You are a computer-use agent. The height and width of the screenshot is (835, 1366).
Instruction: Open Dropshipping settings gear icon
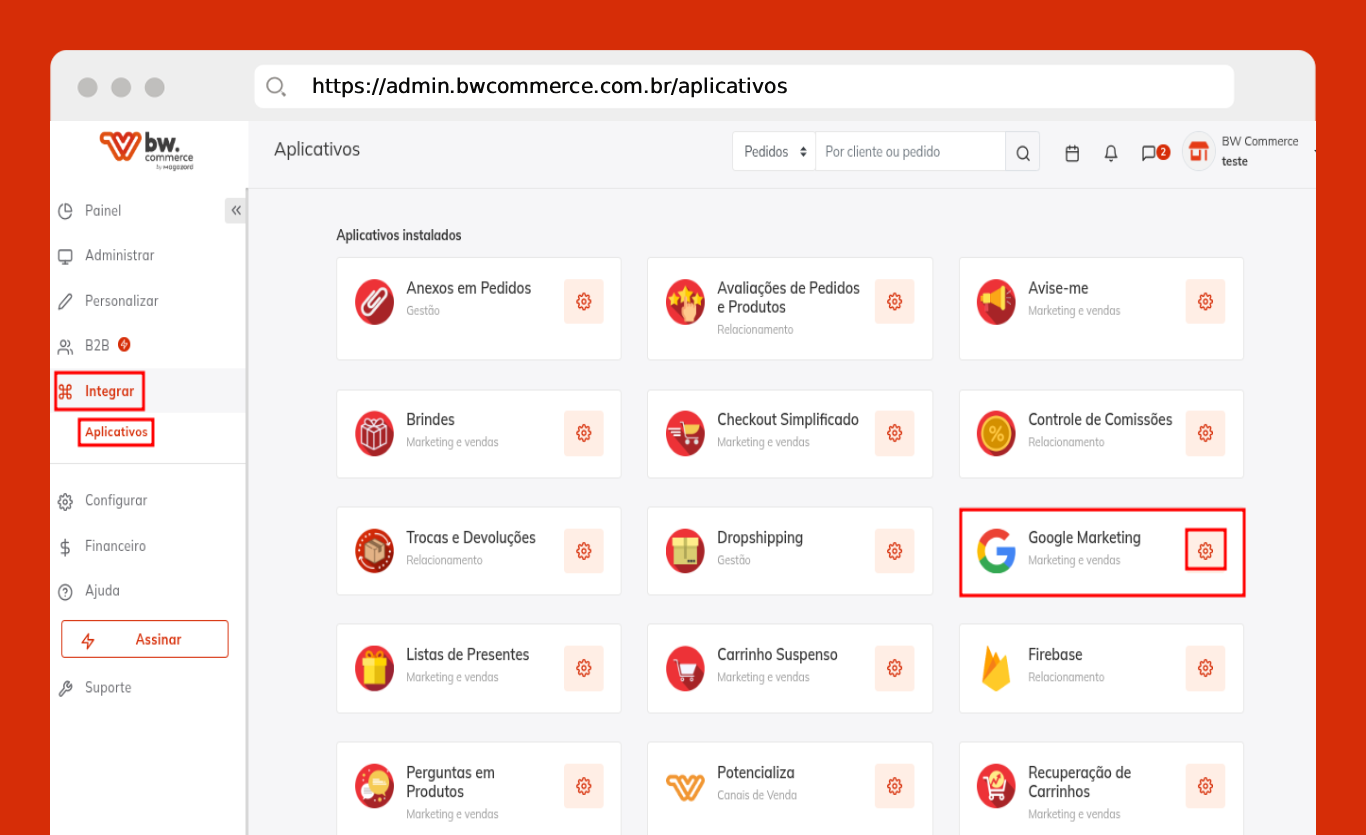point(894,551)
